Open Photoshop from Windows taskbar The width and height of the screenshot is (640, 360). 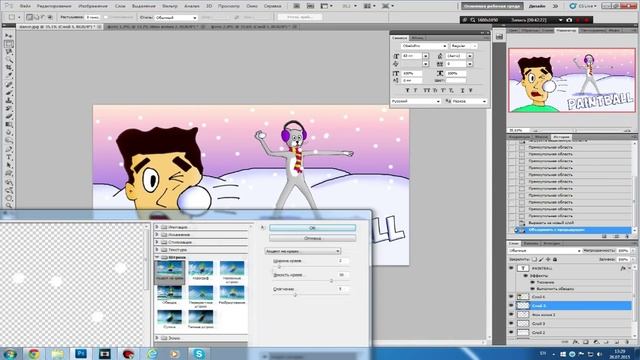[x=81, y=353]
